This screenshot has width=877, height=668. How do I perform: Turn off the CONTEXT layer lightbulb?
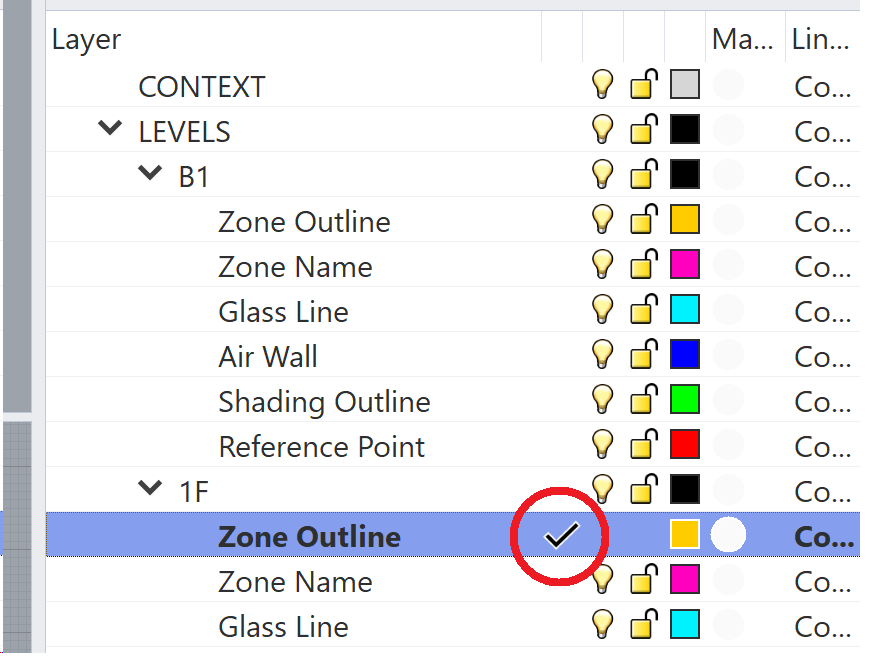602,85
